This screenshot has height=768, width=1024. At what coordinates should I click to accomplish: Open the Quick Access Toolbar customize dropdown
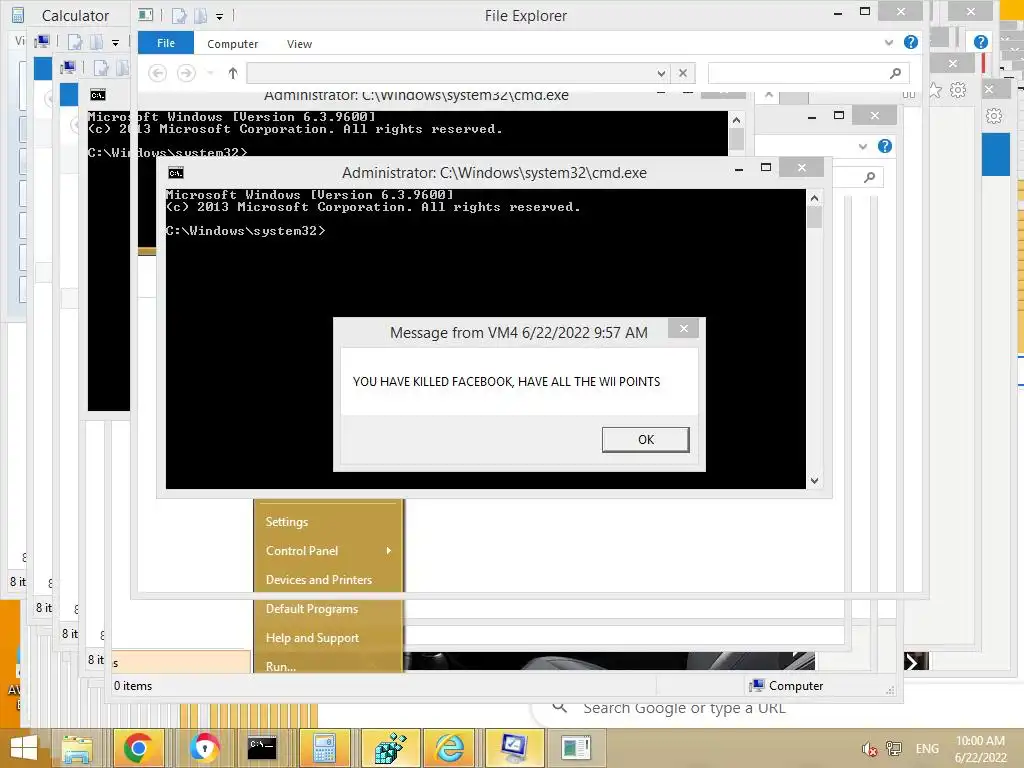pos(219,16)
